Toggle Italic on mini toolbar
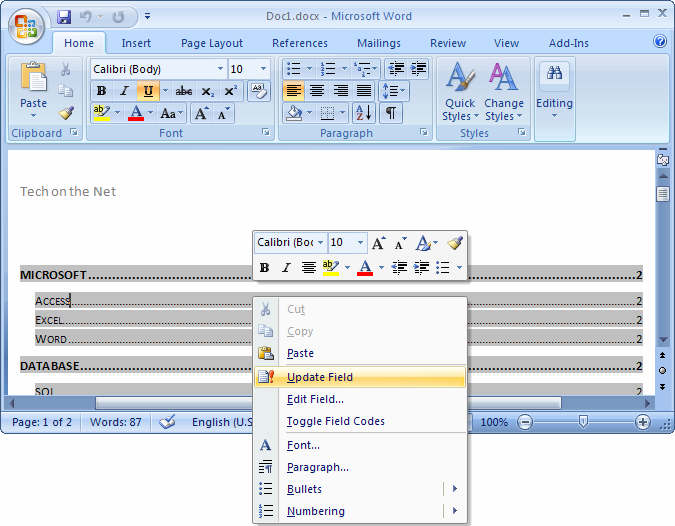675x526 pixels. (286, 267)
